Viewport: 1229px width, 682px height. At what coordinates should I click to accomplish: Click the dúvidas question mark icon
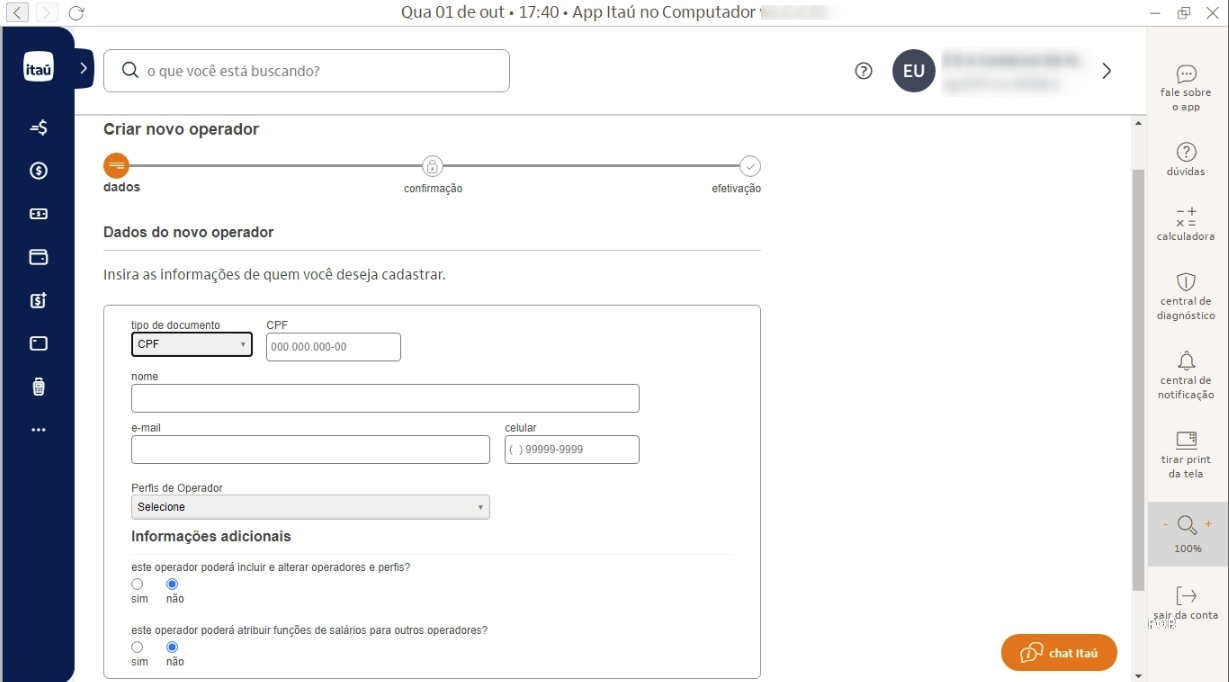point(1186,152)
